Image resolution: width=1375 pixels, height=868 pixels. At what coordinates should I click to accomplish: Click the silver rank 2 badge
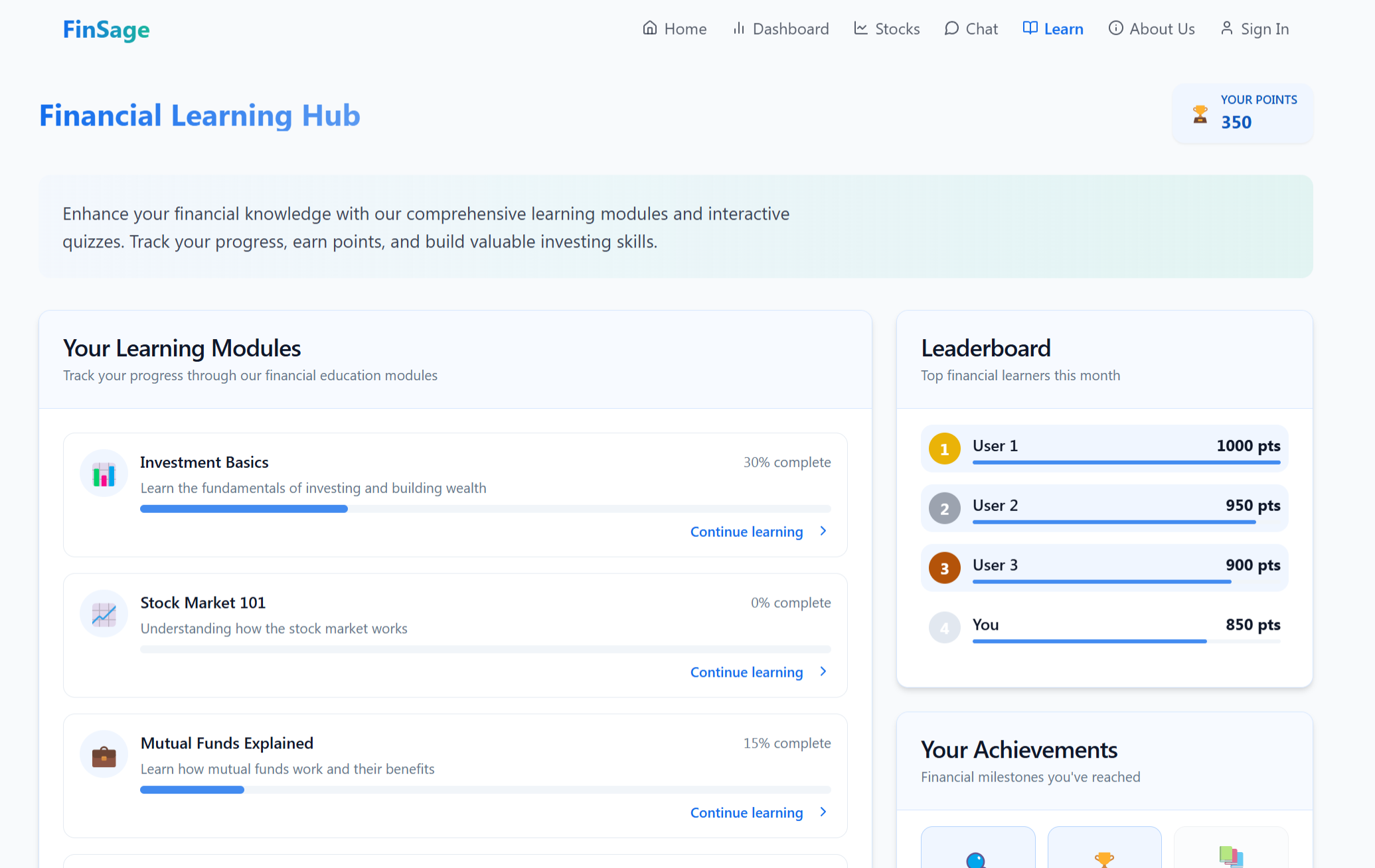tap(944, 508)
